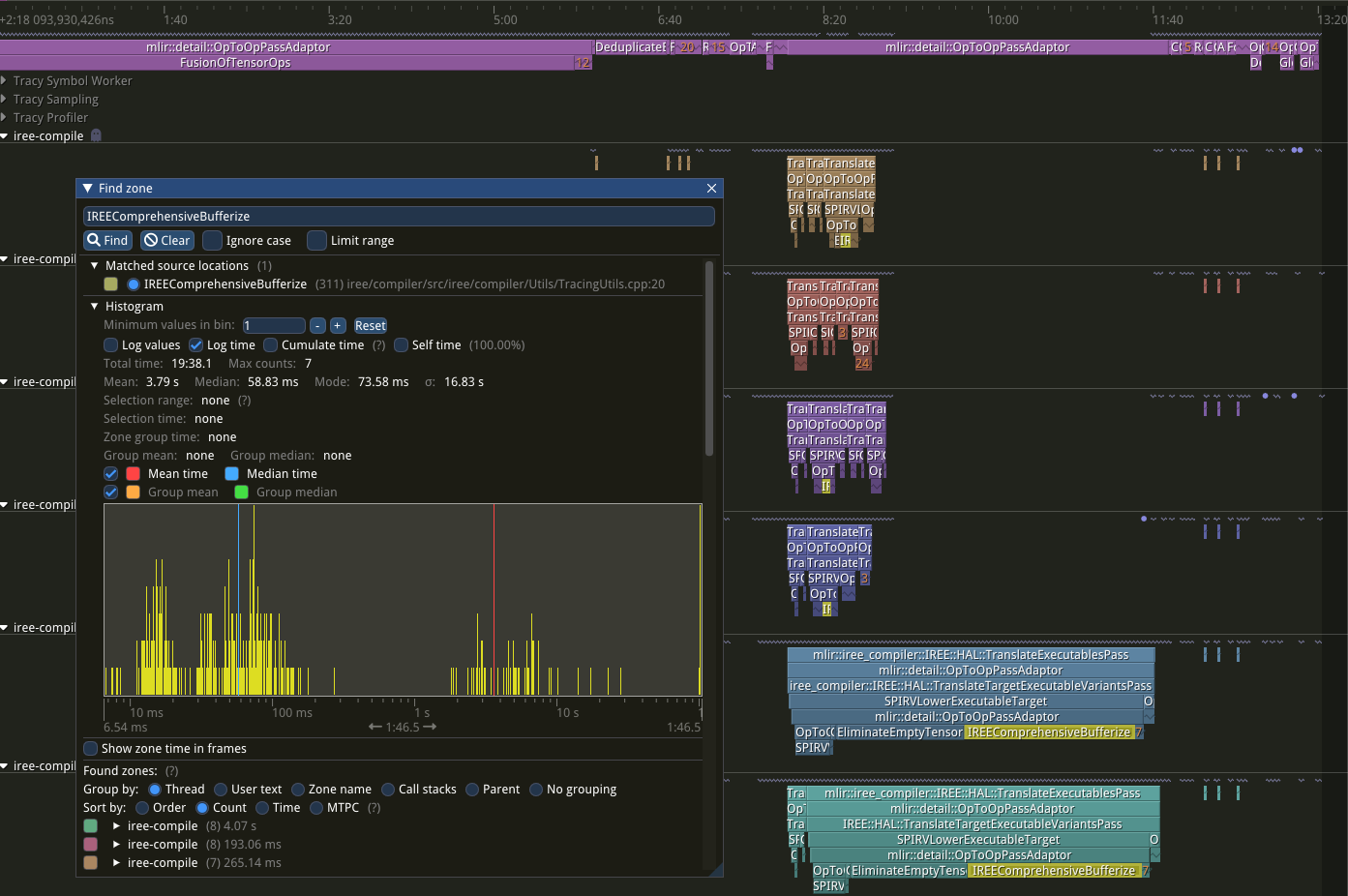Click the blue Median time color swatch
This screenshot has height=896, width=1348.
coord(232,473)
